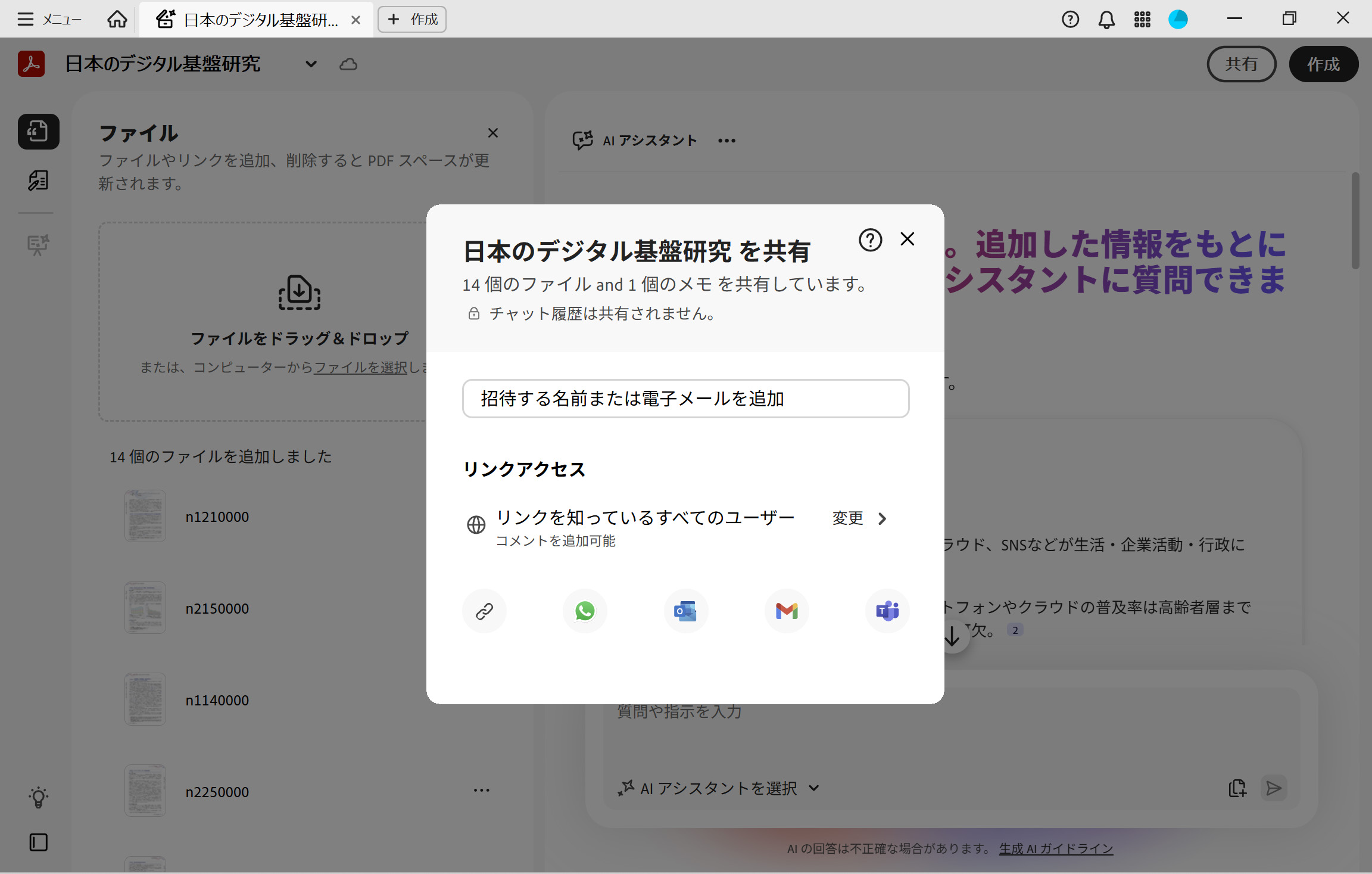Viewport: 1372px width, 874px height.
Task: Share via WhatsApp icon
Action: tap(585, 611)
